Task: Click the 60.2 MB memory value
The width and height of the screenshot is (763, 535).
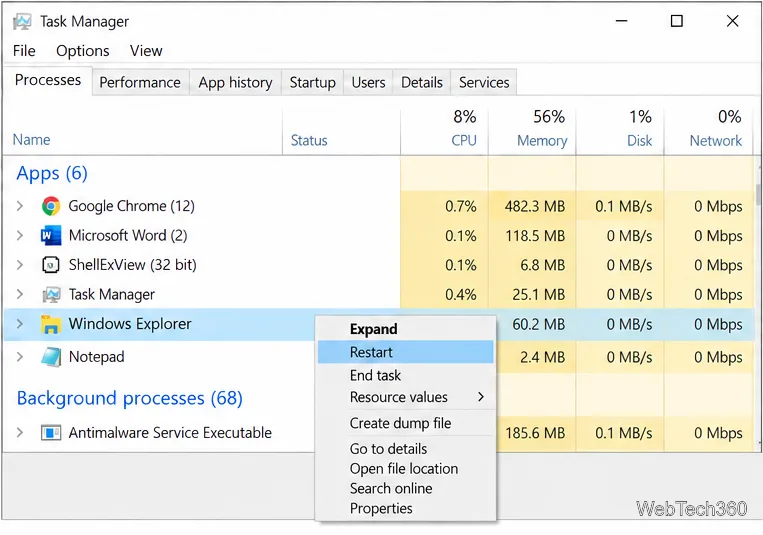Action: click(538, 324)
